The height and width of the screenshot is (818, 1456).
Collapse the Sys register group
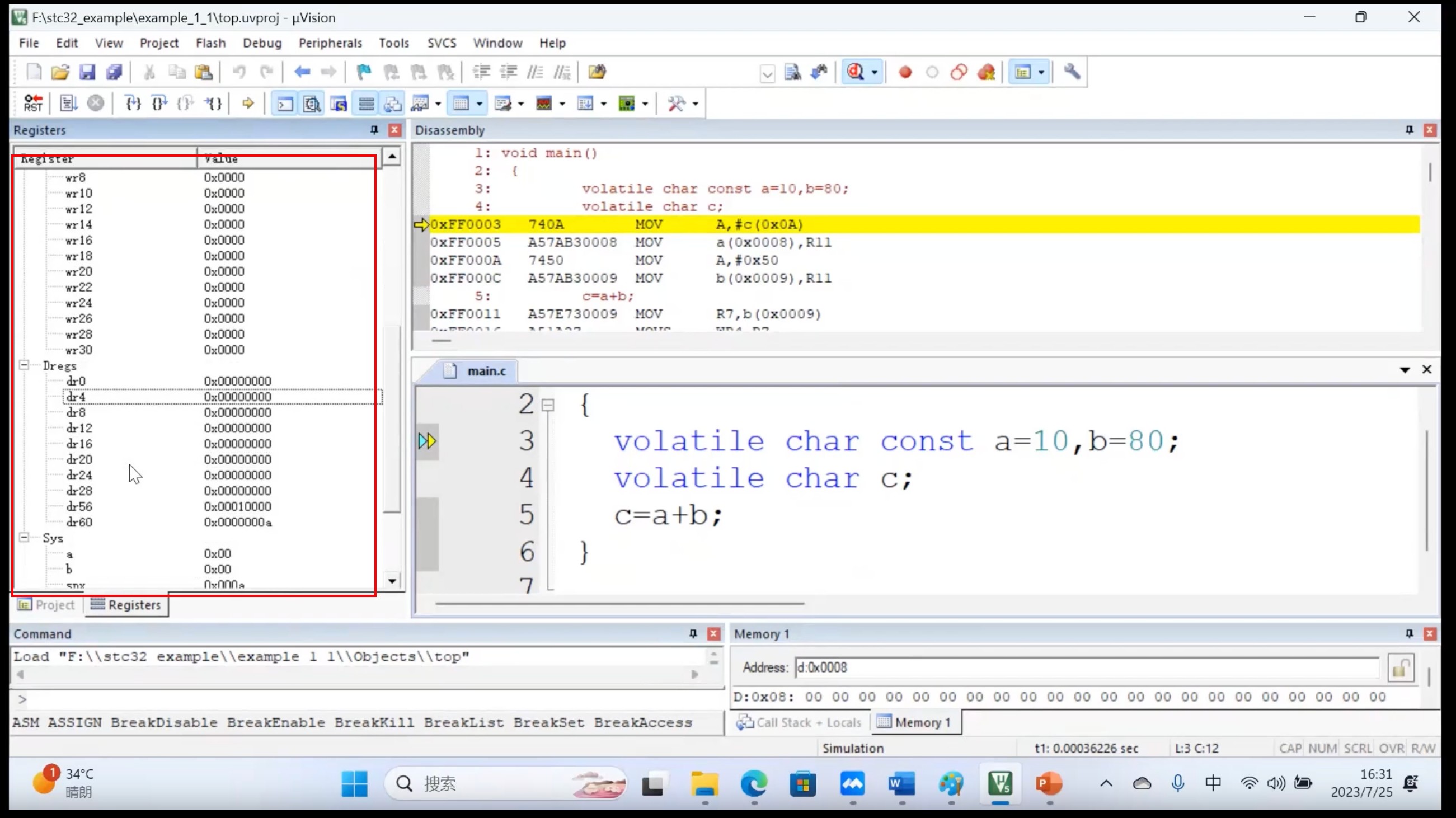[24, 538]
